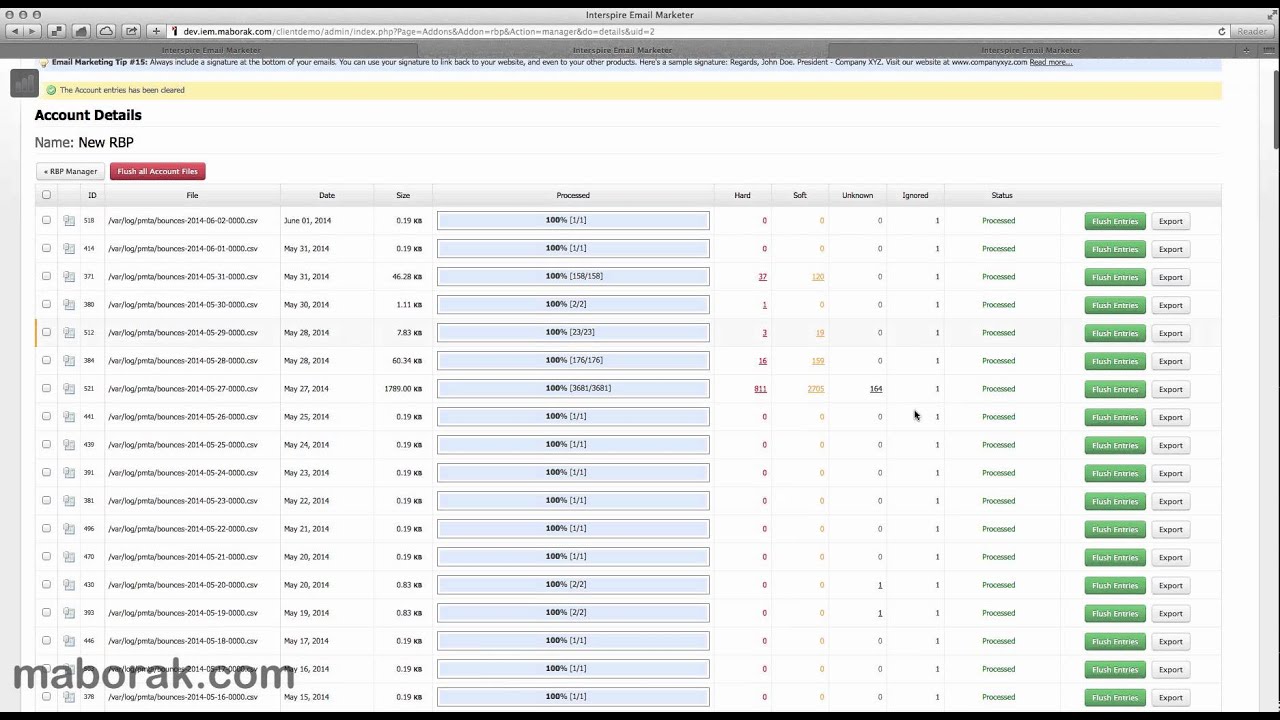Image resolution: width=1280 pixels, height=720 pixels.
Task: Flush Entries for row ID 521
Action: pyautogui.click(x=1115, y=389)
